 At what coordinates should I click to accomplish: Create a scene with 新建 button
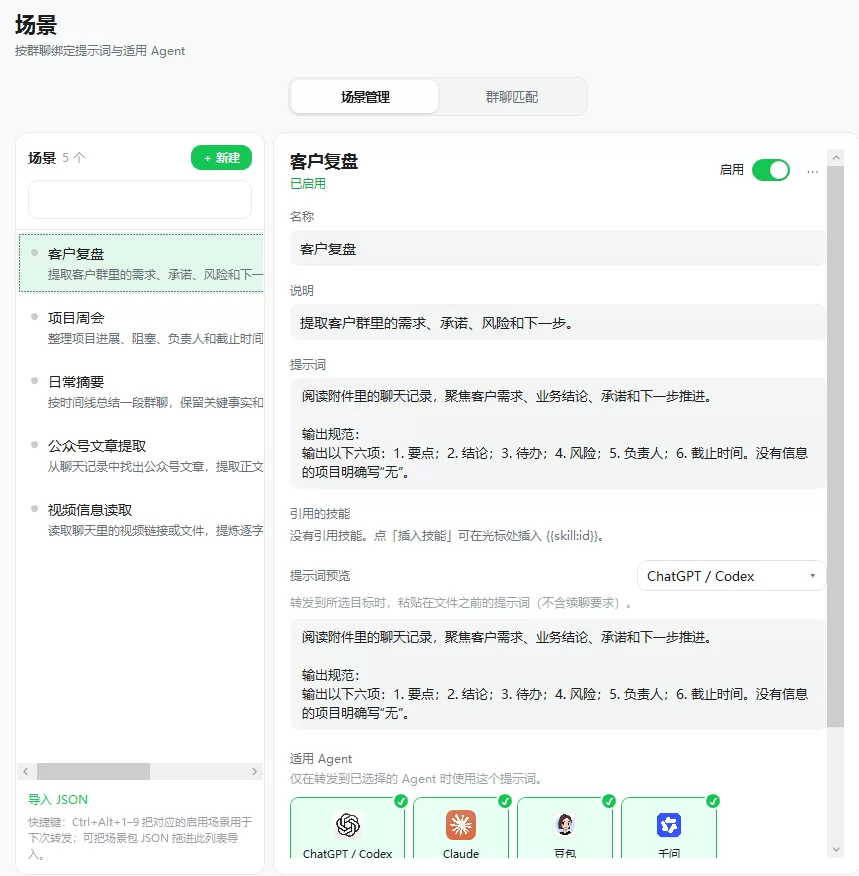coord(221,158)
